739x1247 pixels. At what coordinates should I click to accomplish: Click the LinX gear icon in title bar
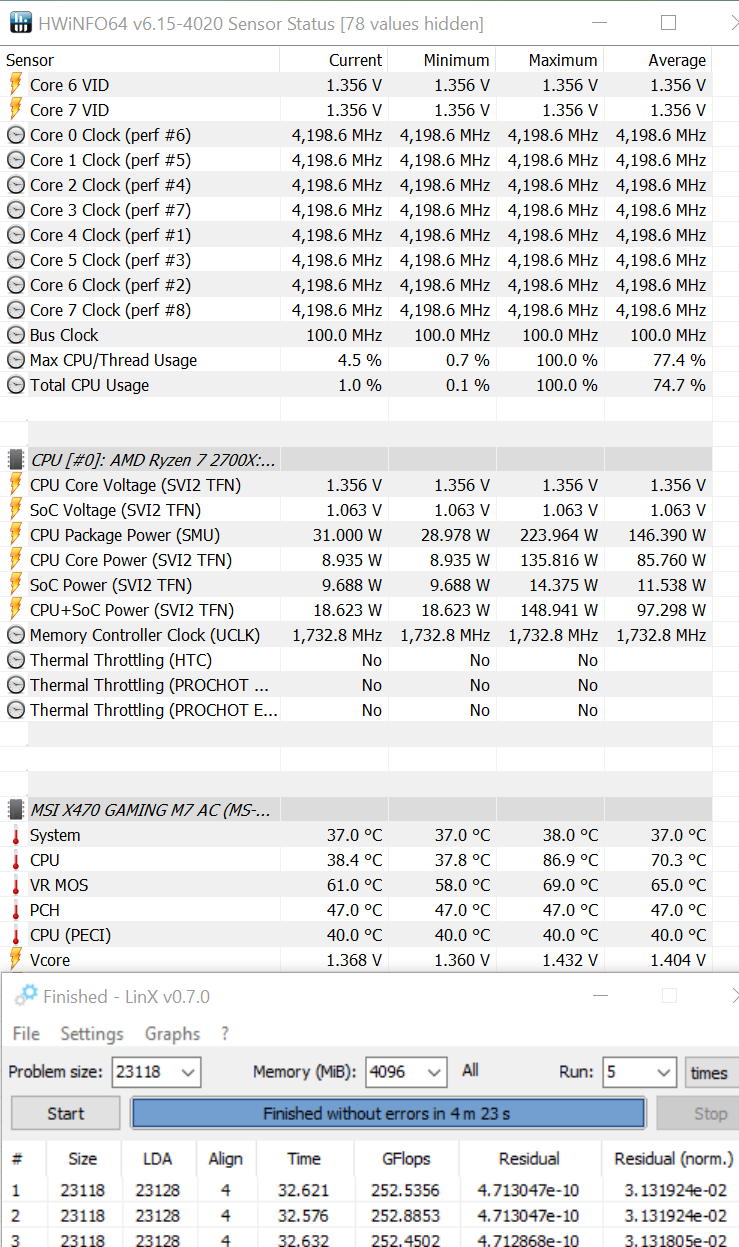click(26, 996)
